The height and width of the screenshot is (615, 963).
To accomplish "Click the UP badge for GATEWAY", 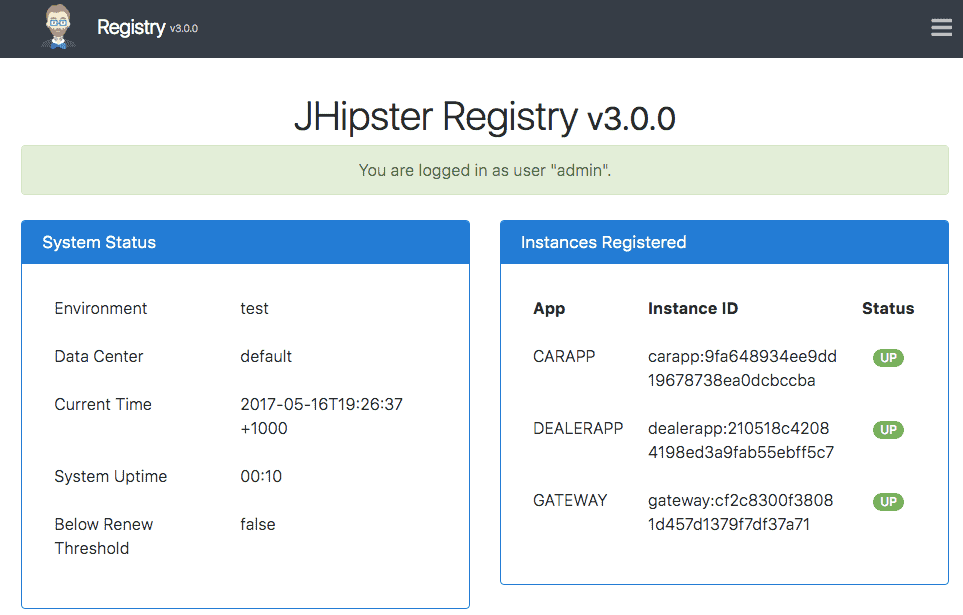I will [x=888, y=501].
